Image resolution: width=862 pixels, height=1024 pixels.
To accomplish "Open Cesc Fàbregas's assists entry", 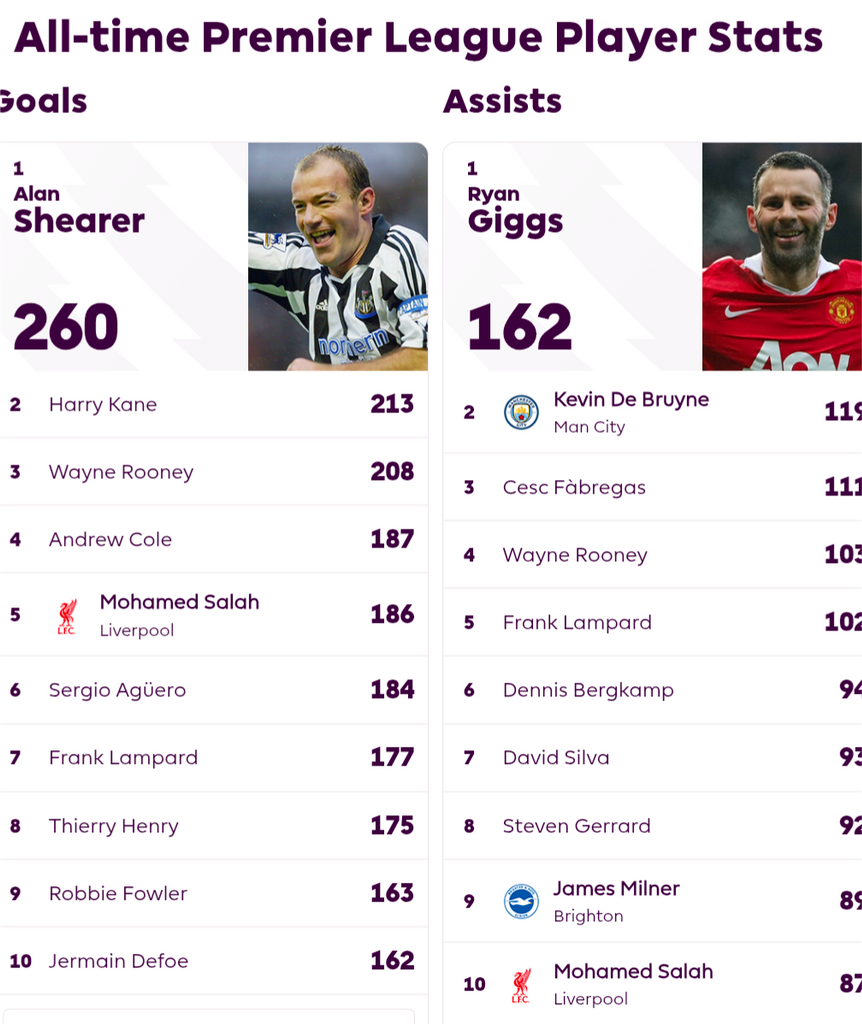I will (652, 487).
